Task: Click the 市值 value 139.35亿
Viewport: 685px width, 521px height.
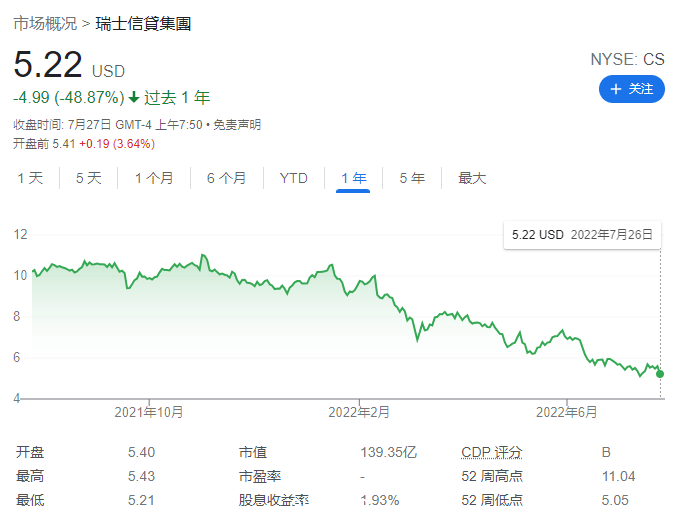Action: [x=389, y=452]
